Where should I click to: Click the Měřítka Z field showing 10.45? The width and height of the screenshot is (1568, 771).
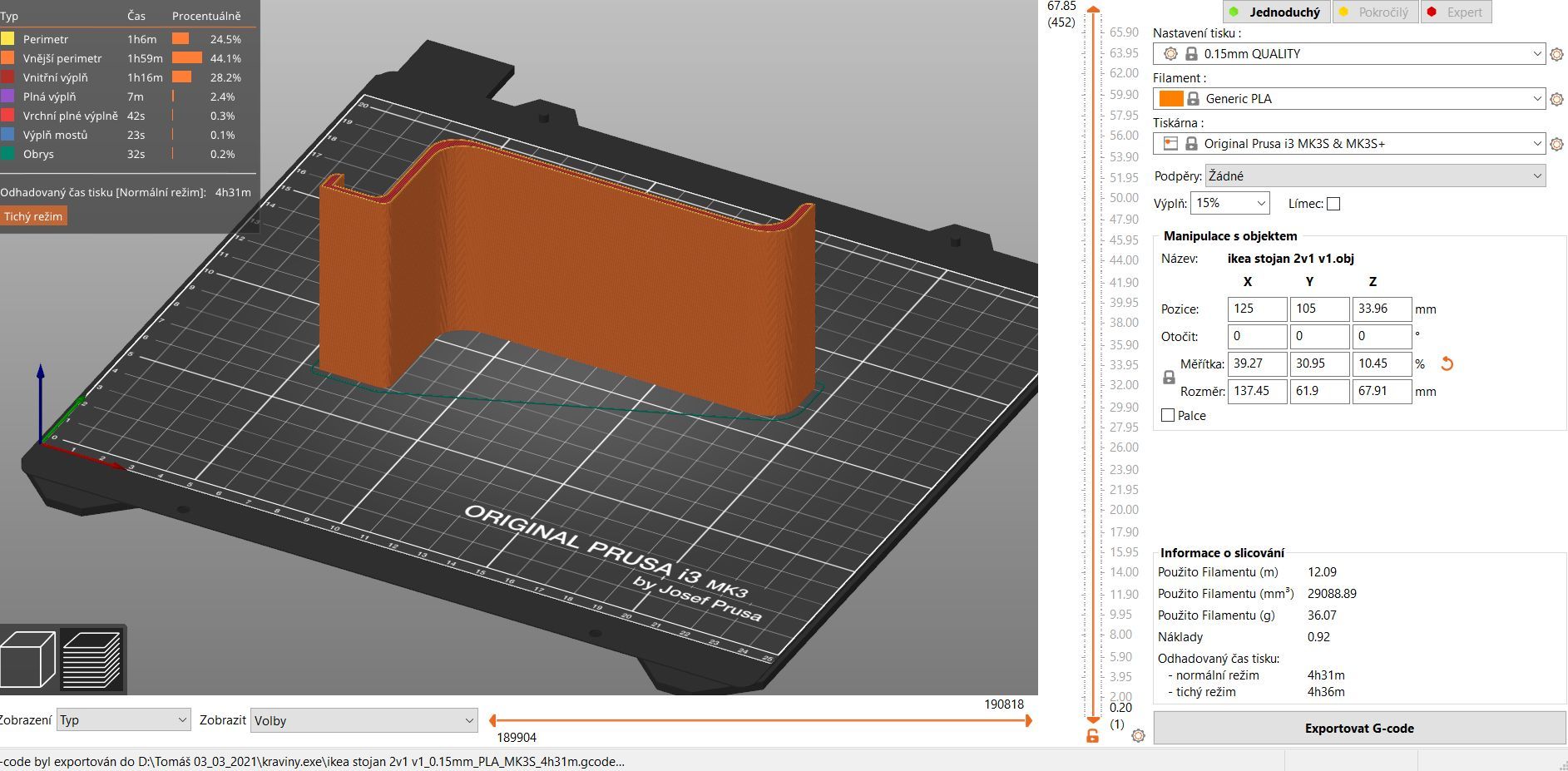click(x=1382, y=363)
